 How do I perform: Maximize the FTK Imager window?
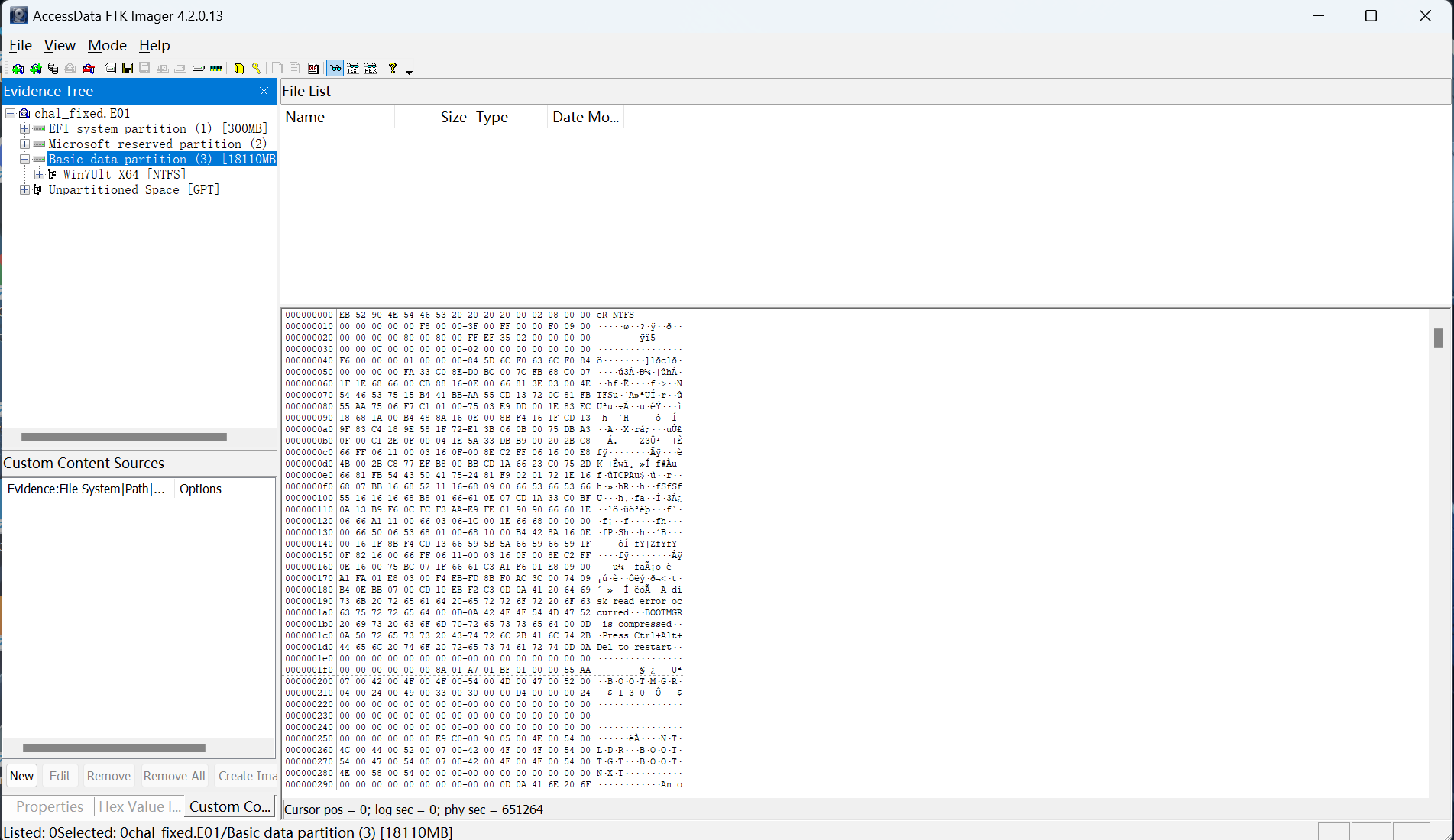tap(1371, 16)
